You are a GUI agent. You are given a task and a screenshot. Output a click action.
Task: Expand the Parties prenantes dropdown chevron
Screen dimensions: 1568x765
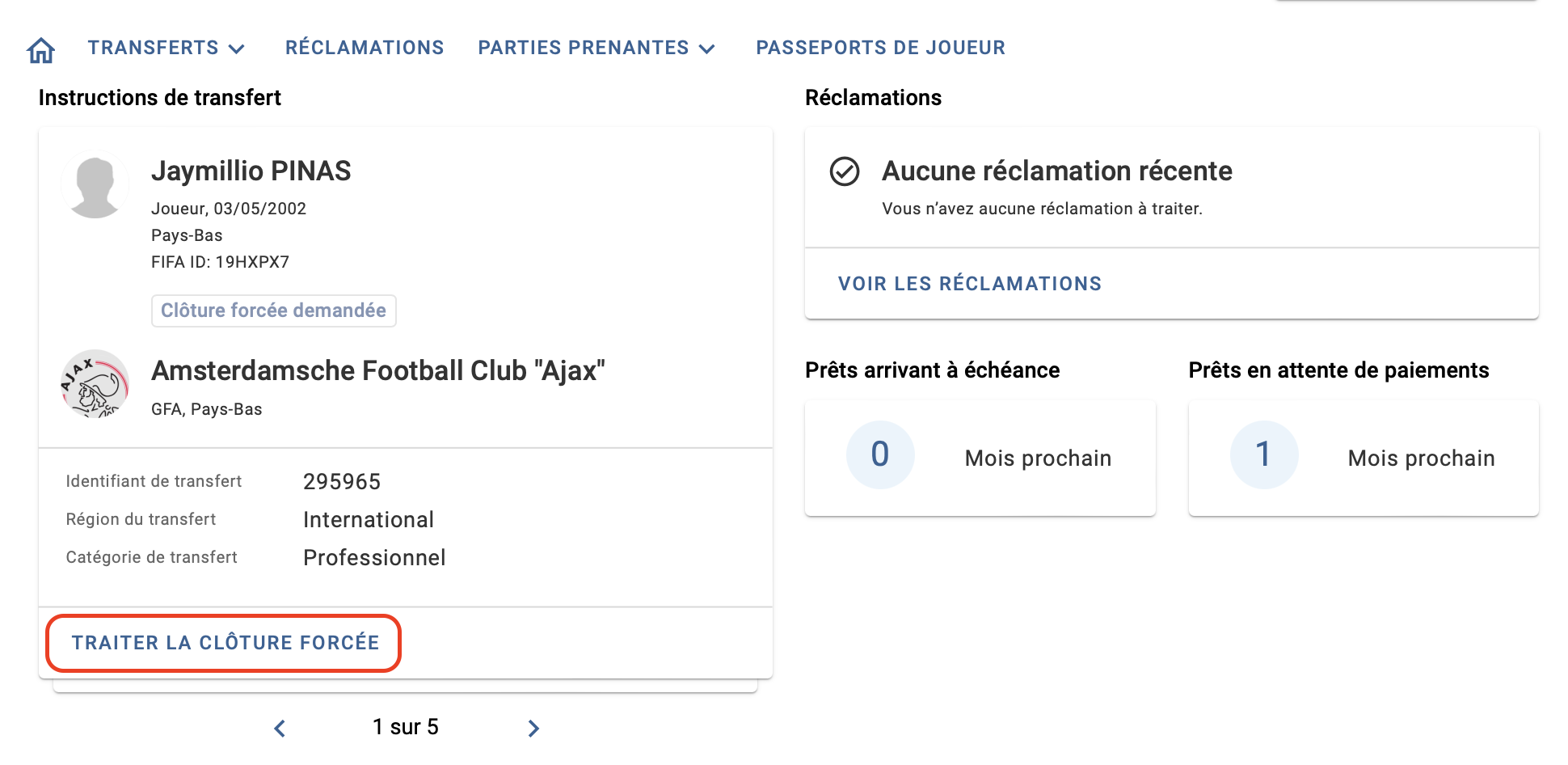click(x=707, y=49)
